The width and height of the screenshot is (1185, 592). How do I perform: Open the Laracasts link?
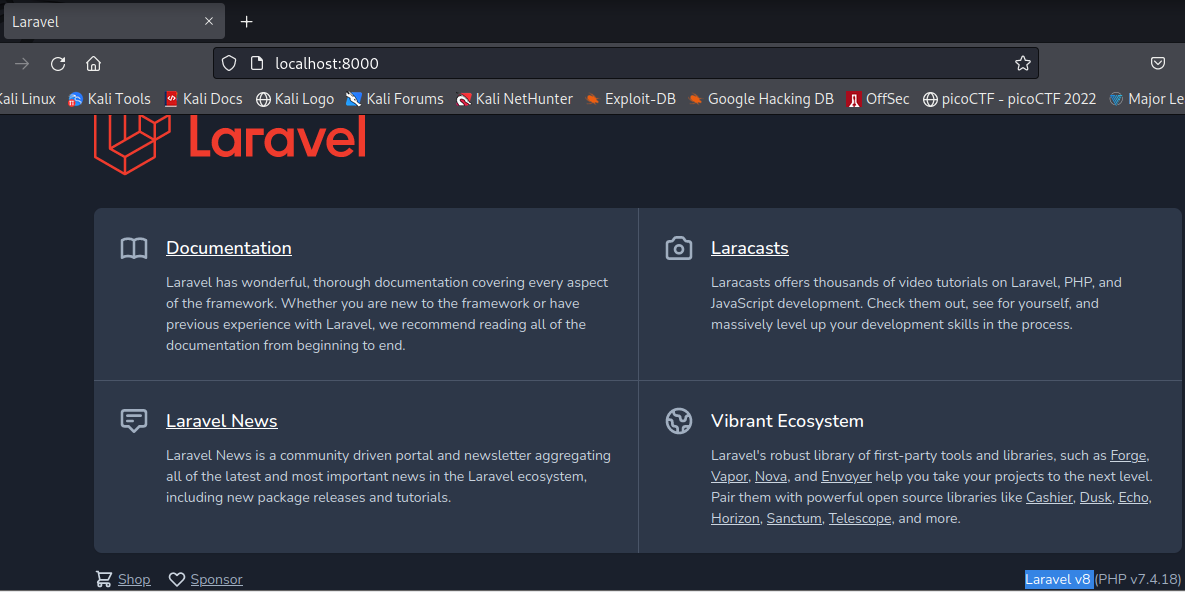point(750,248)
